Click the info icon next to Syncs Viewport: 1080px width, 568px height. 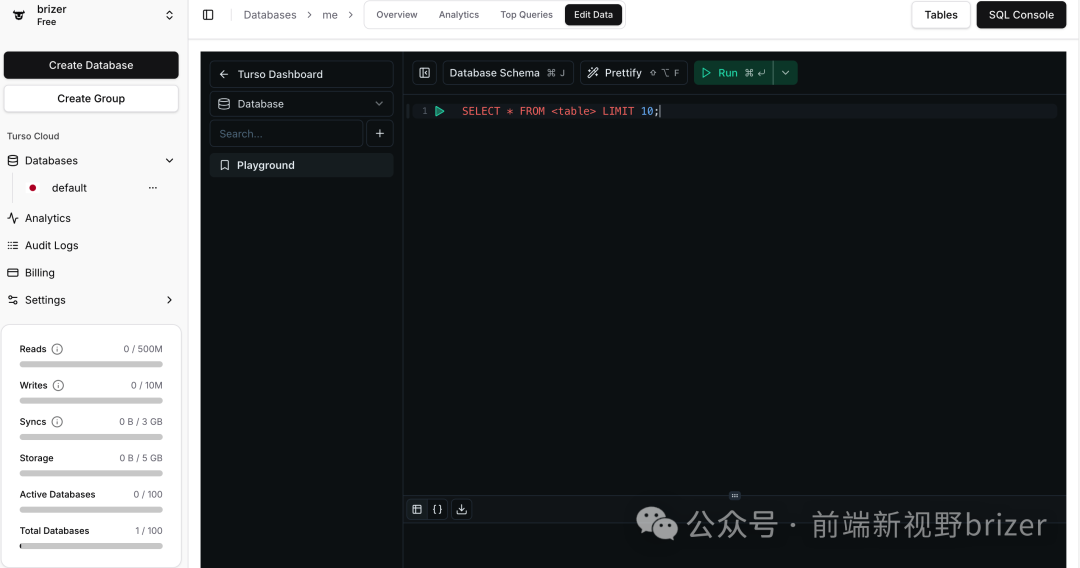57,422
